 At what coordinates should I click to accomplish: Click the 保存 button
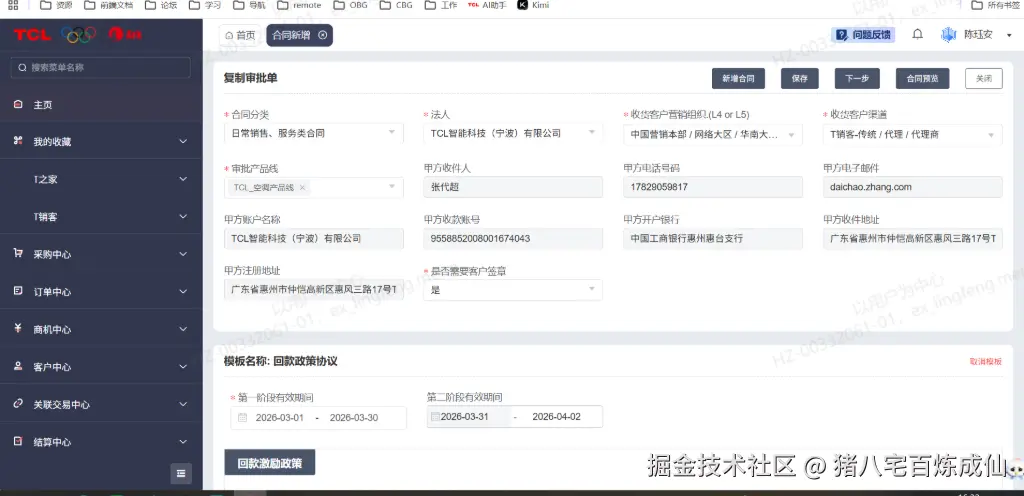click(x=800, y=78)
